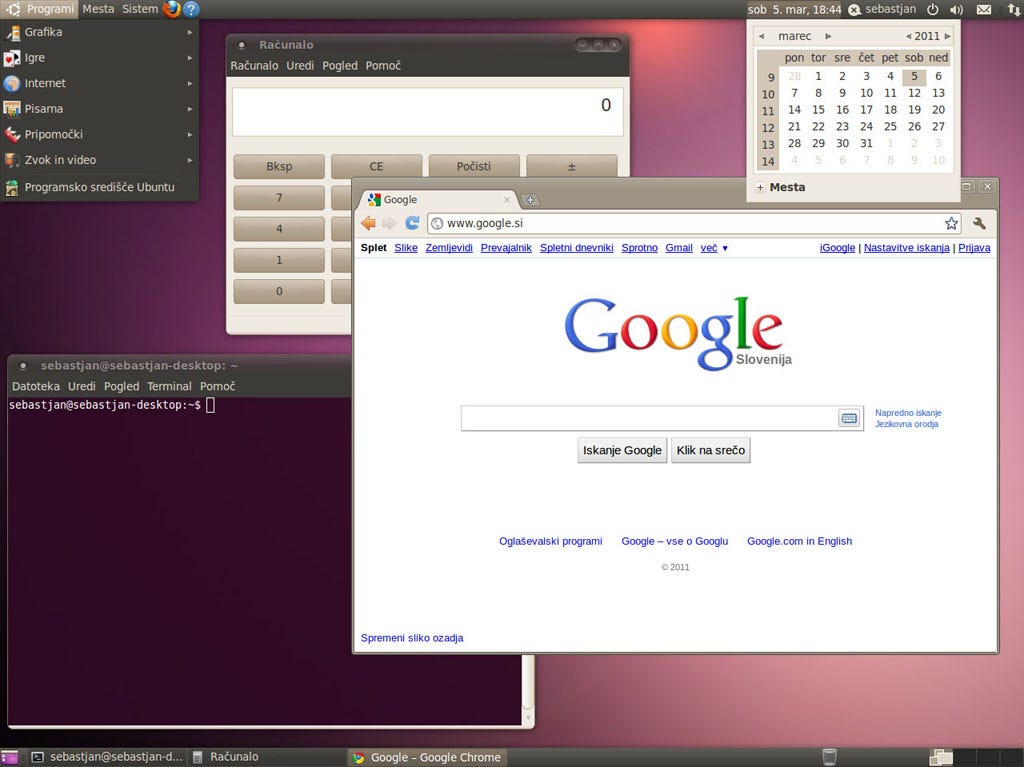Open the Sistem top panel menu
1024x767 pixels.
[140, 9]
